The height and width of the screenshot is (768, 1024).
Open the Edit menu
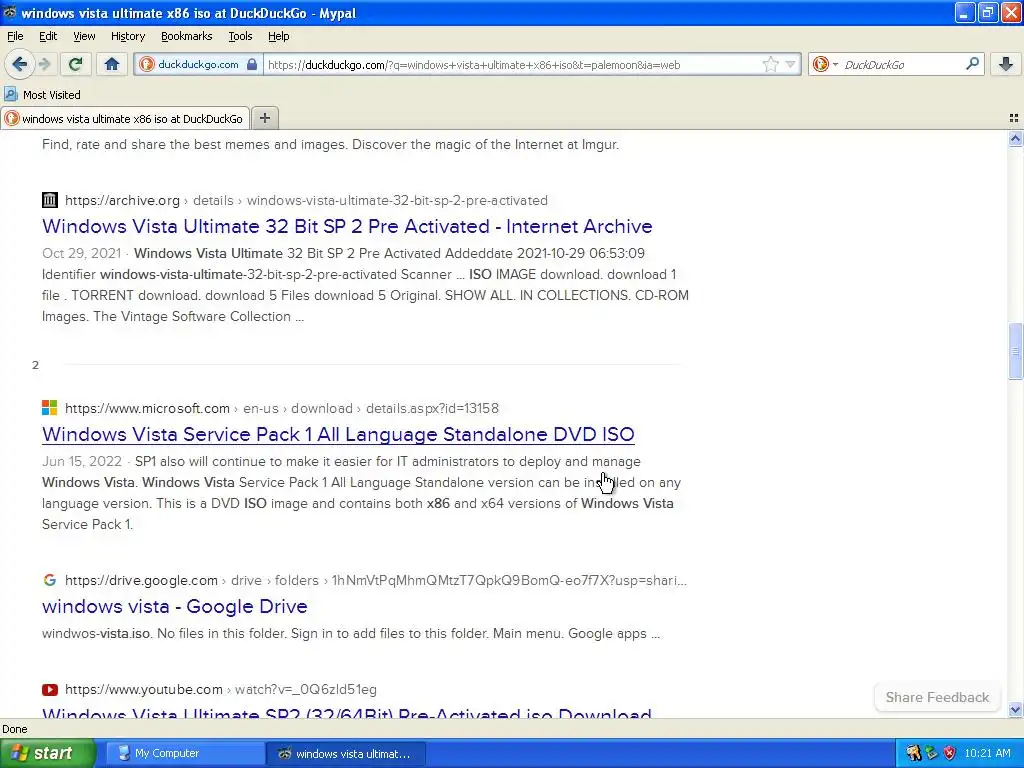[48, 36]
